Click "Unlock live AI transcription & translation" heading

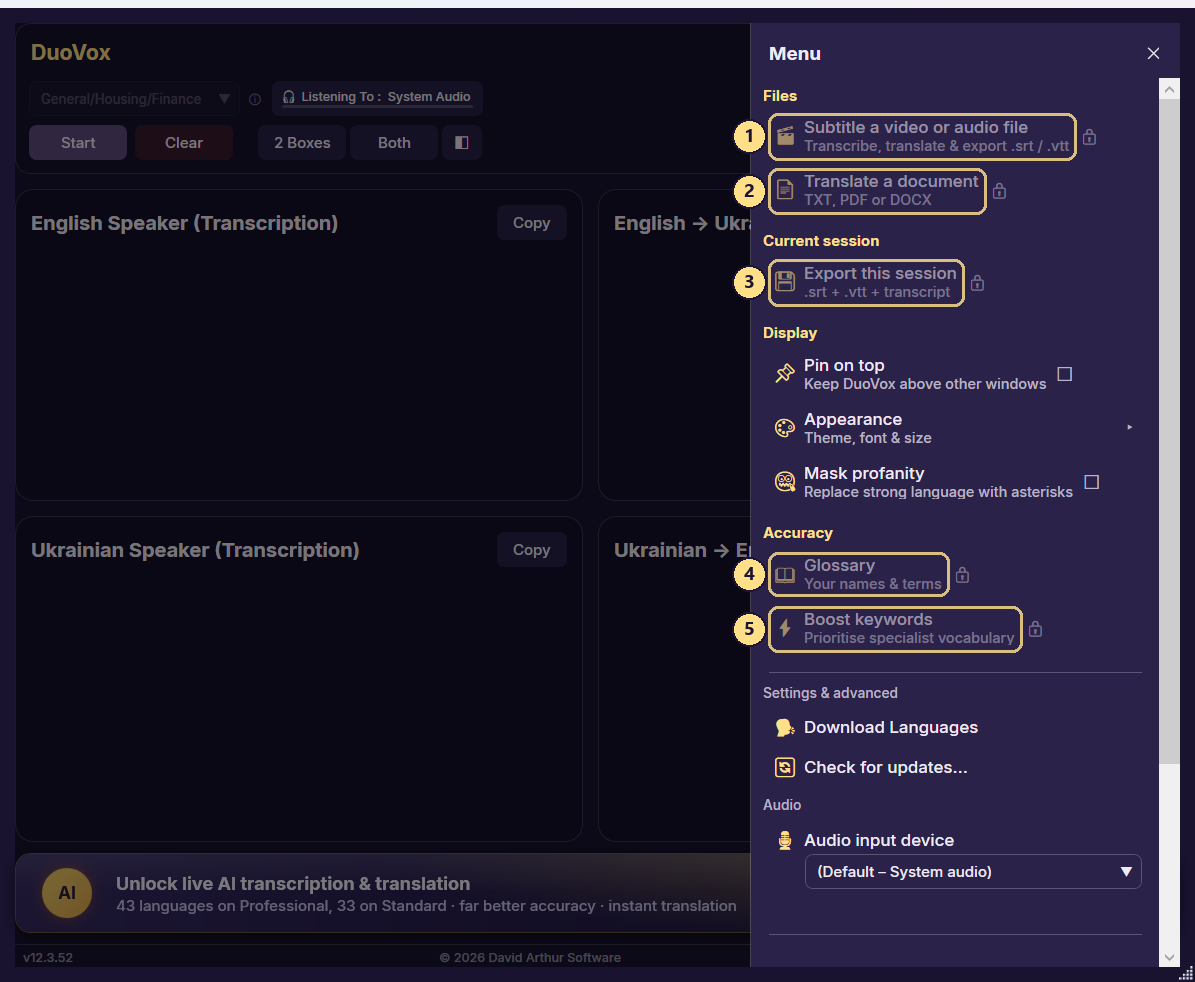click(293, 883)
